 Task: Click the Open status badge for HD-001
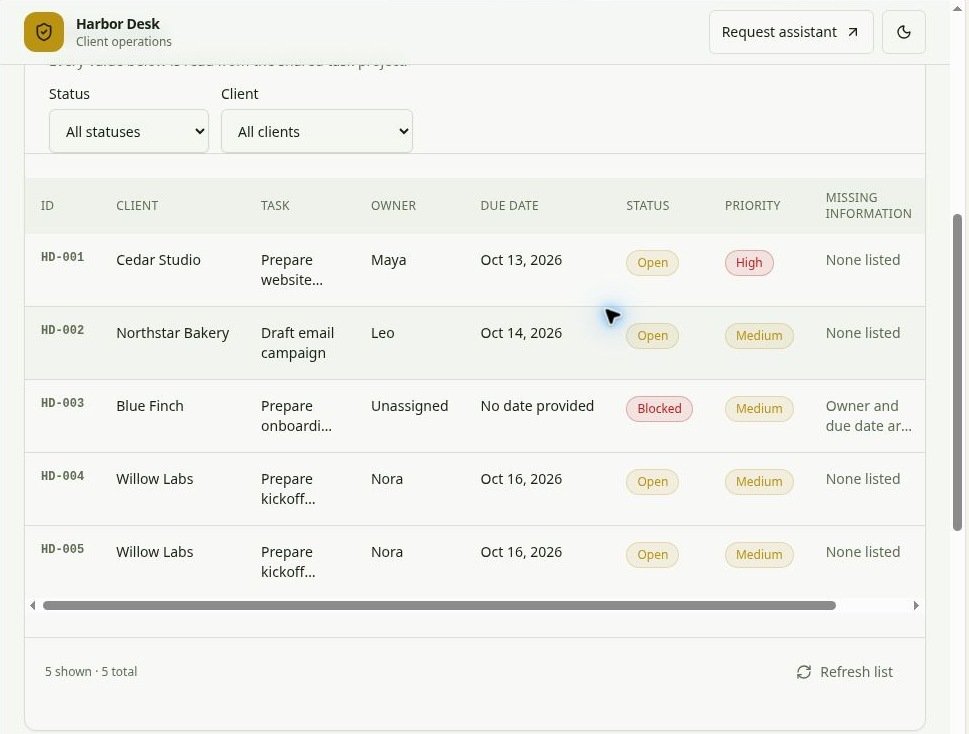coord(652,263)
